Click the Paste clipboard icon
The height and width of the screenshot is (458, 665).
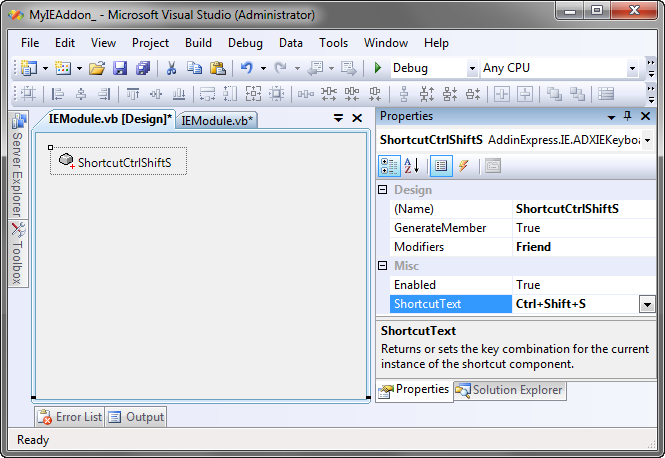(218, 68)
